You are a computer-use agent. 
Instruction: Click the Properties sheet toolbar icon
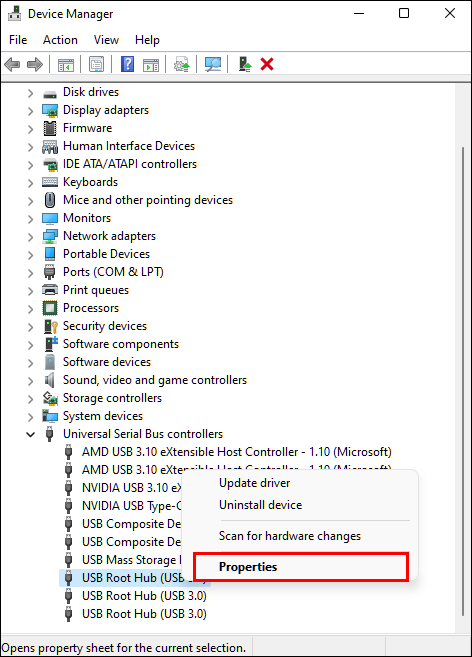(x=96, y=65)
